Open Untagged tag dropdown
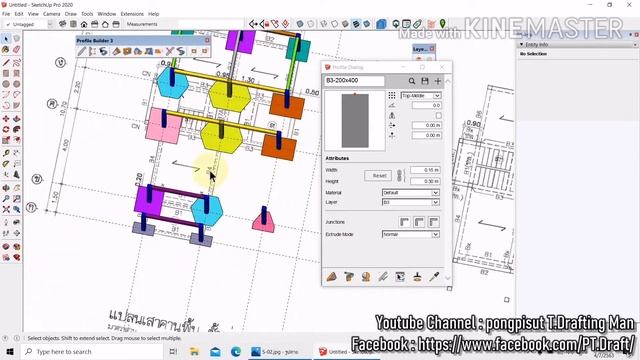The width and height of the screenshot is (640, 360). [29, 24]
